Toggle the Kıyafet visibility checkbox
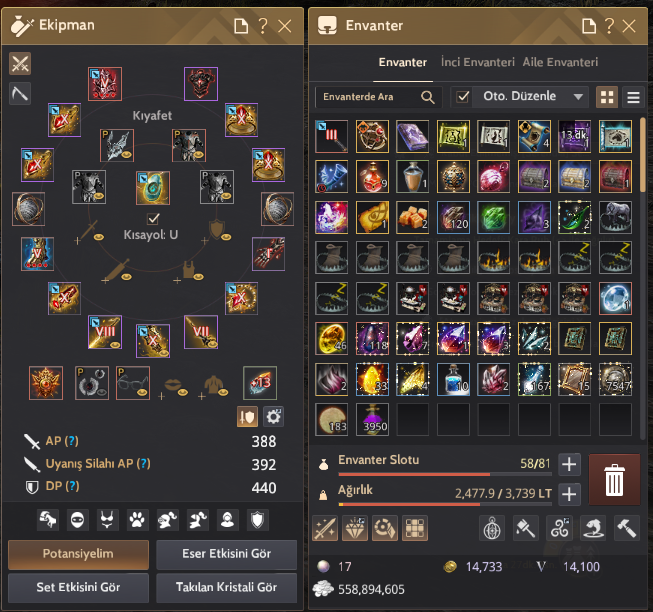The image size is (653, 612). [x=153, y=219]
